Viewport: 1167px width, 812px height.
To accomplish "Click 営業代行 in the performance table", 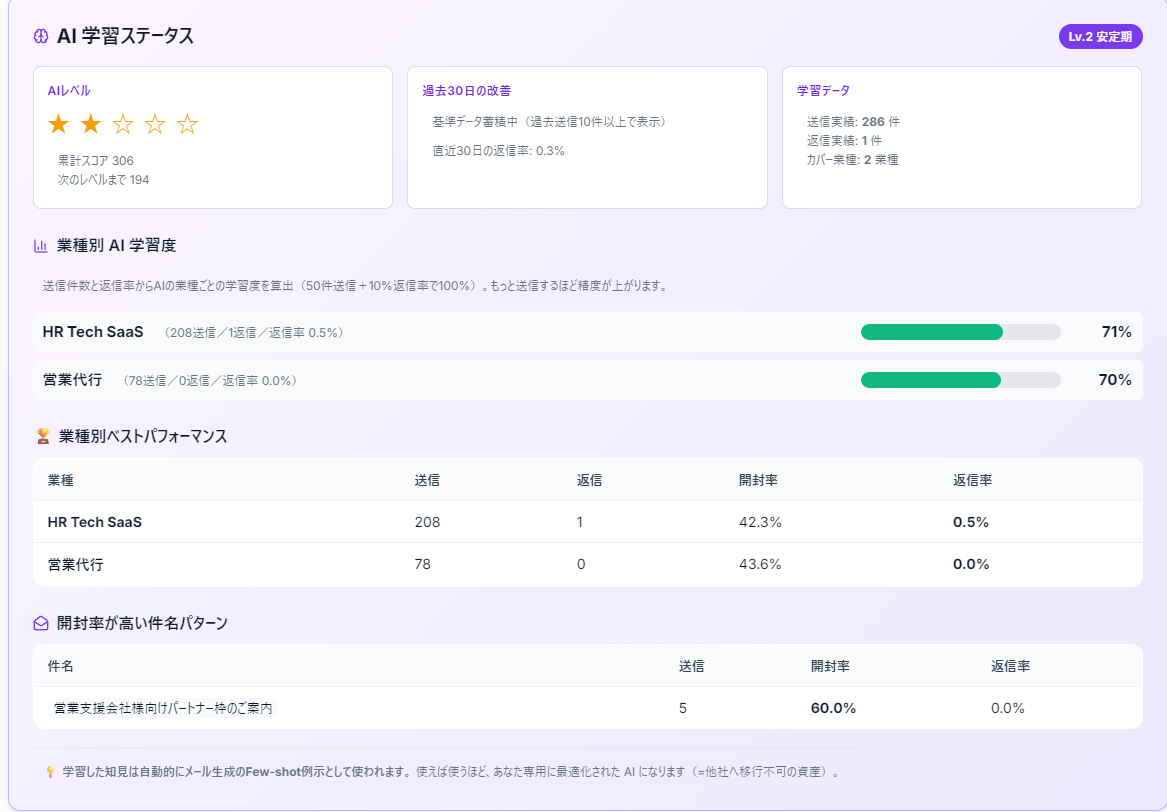I will click(75, 565).
